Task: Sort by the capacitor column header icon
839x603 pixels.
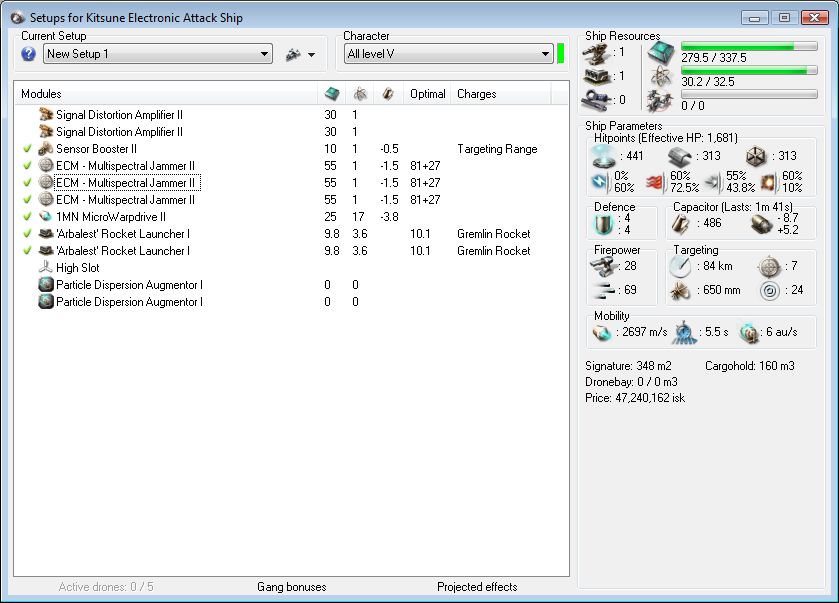Action: tap(388, 94)
